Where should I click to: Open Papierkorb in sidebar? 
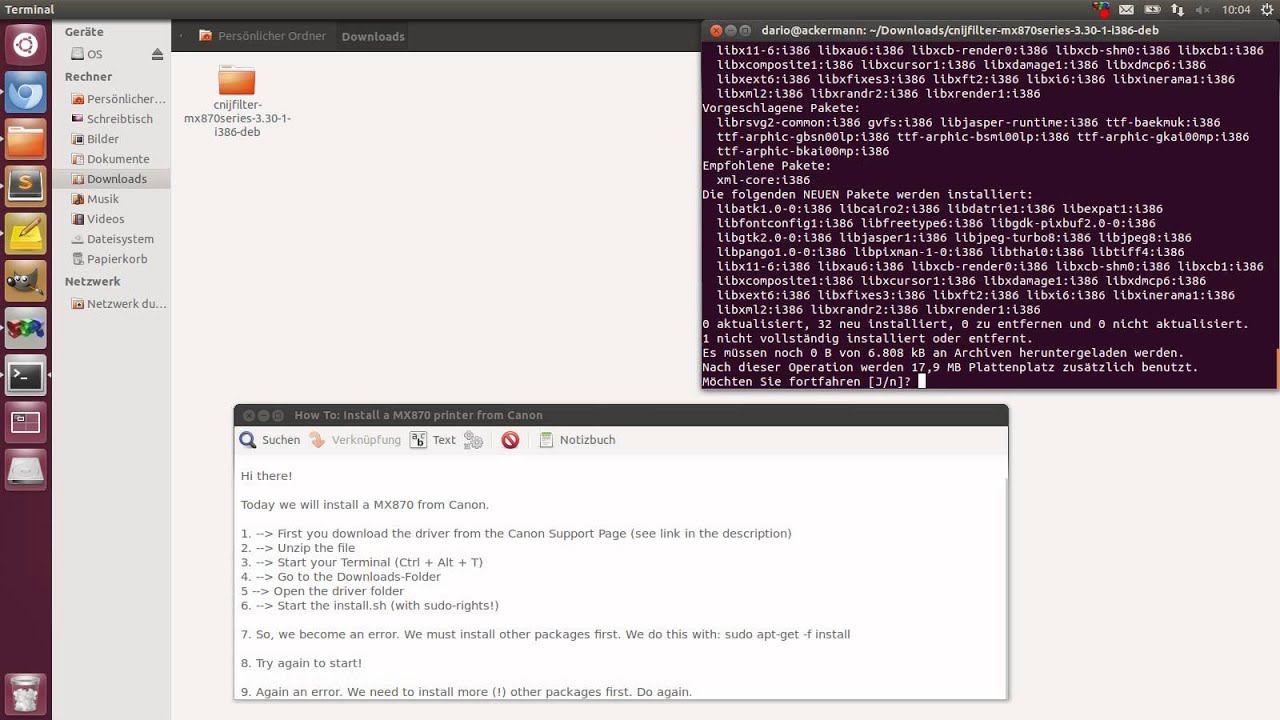click(108, 259)
